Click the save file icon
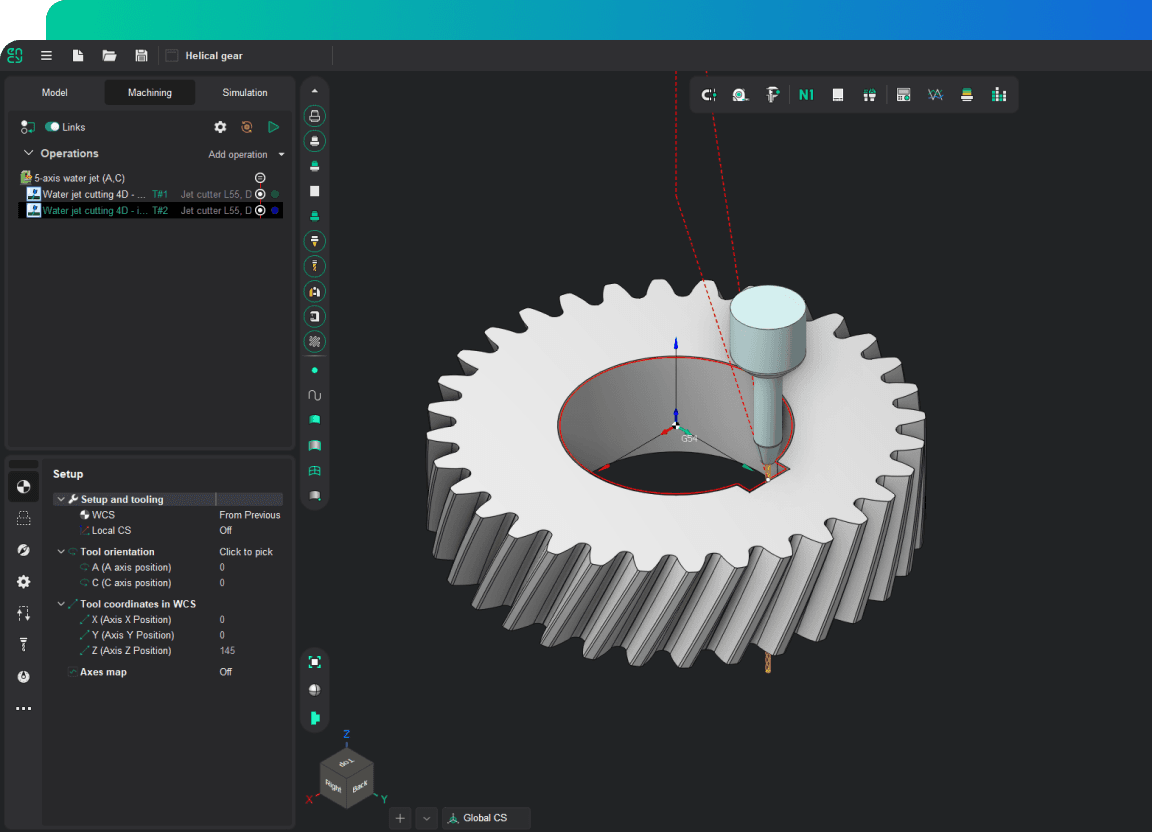The image size is (1152, 832). pos(141,56)
